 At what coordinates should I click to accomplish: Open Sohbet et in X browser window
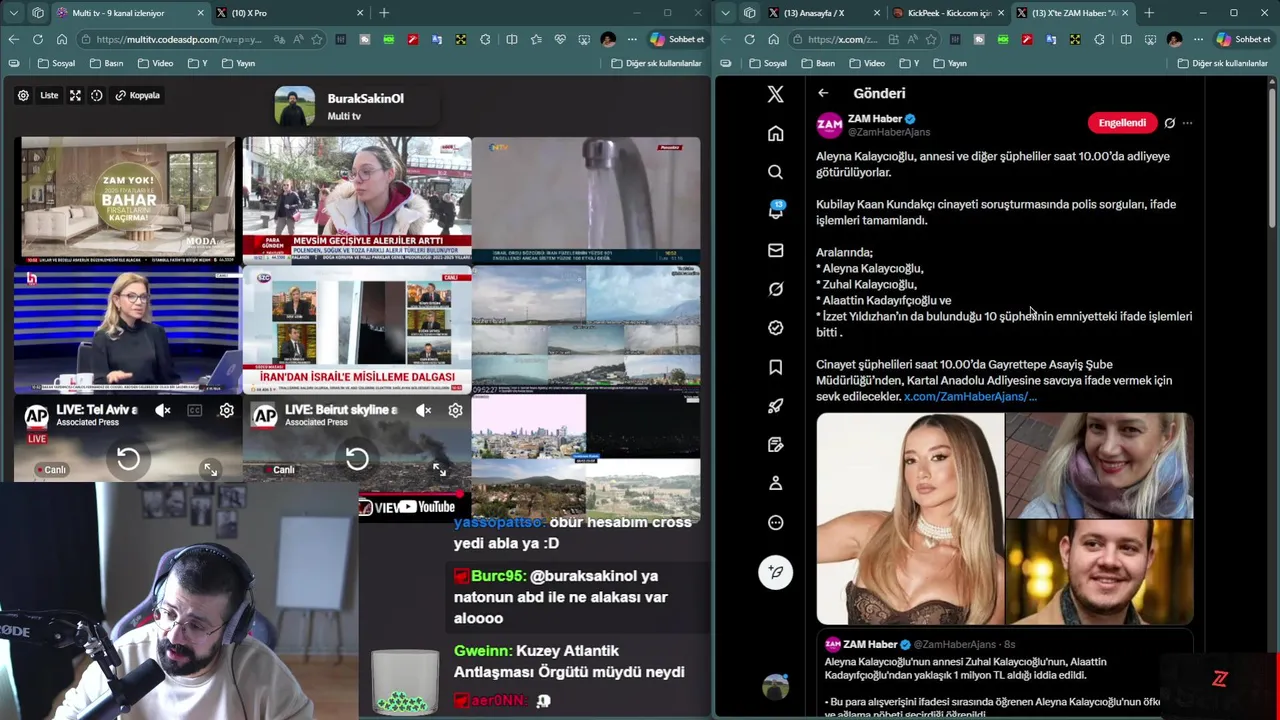pyautogui.click(x=1242, y=39)
